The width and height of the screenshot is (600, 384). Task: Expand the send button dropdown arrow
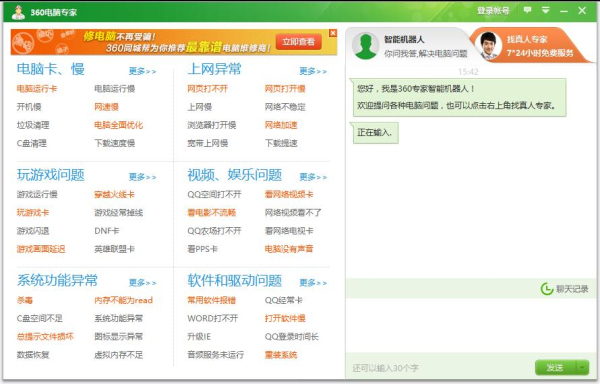click(582, 368)
